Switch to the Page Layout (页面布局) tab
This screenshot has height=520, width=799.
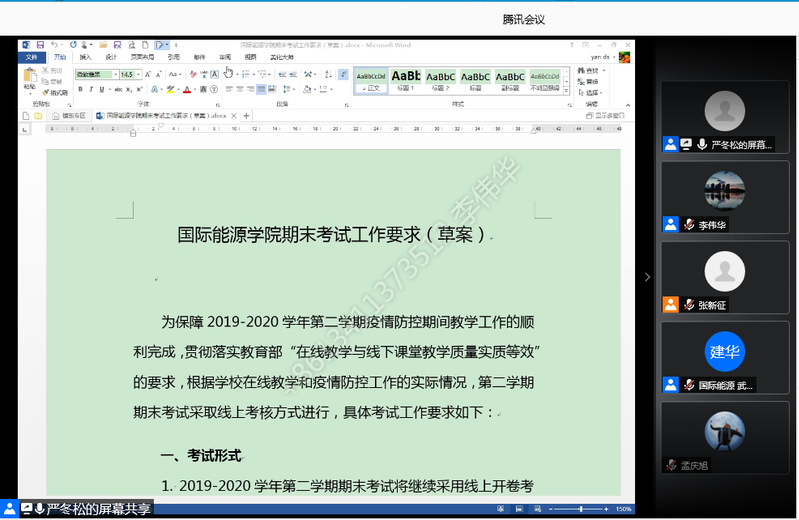tap(142, 57)
